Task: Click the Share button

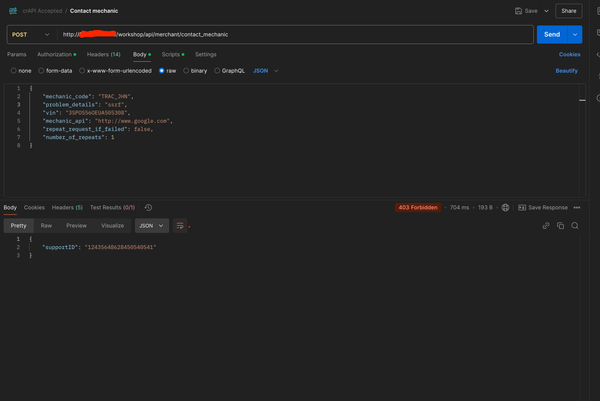Action: click(569, 11)
